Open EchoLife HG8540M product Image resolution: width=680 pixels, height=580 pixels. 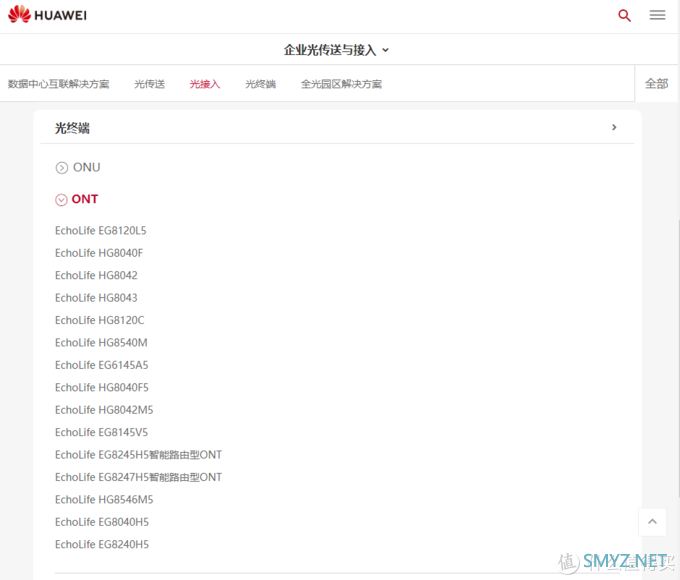coord(101,343)
